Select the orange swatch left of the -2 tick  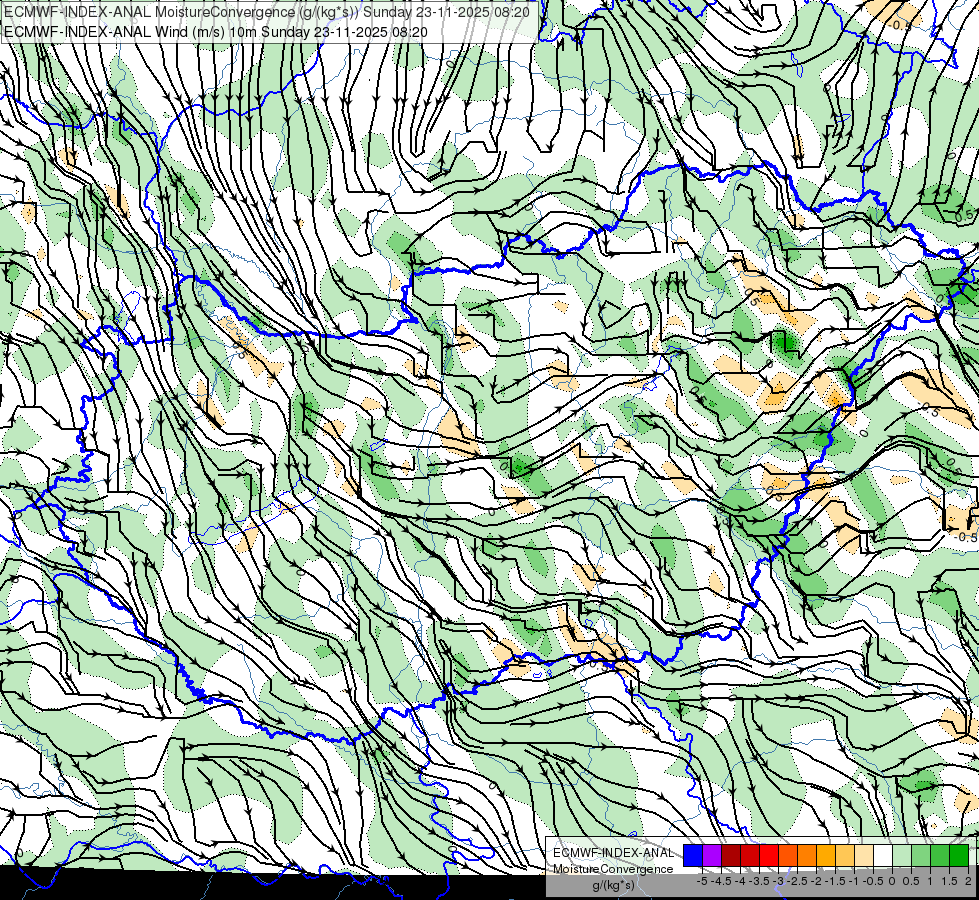pos(807,856)
